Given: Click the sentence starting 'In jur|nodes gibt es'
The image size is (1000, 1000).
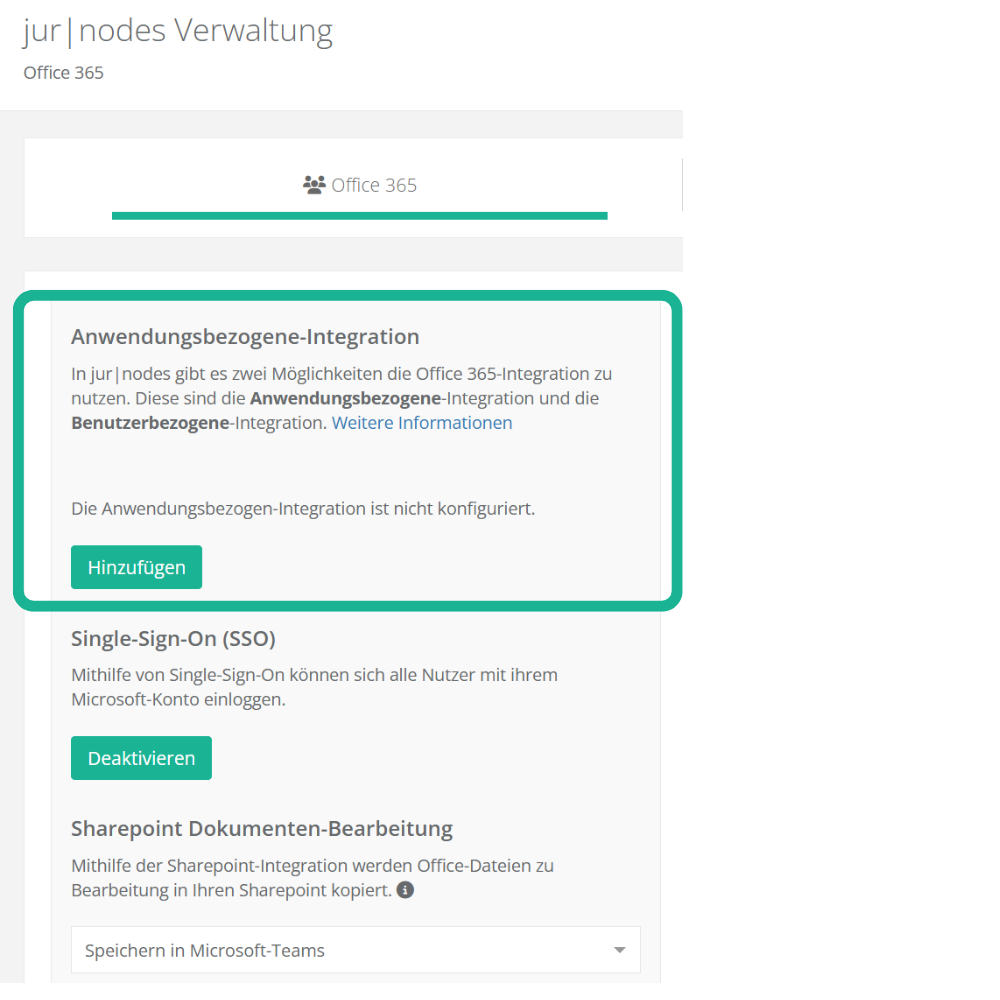Looking at the screenshot, I should (341, 374).
